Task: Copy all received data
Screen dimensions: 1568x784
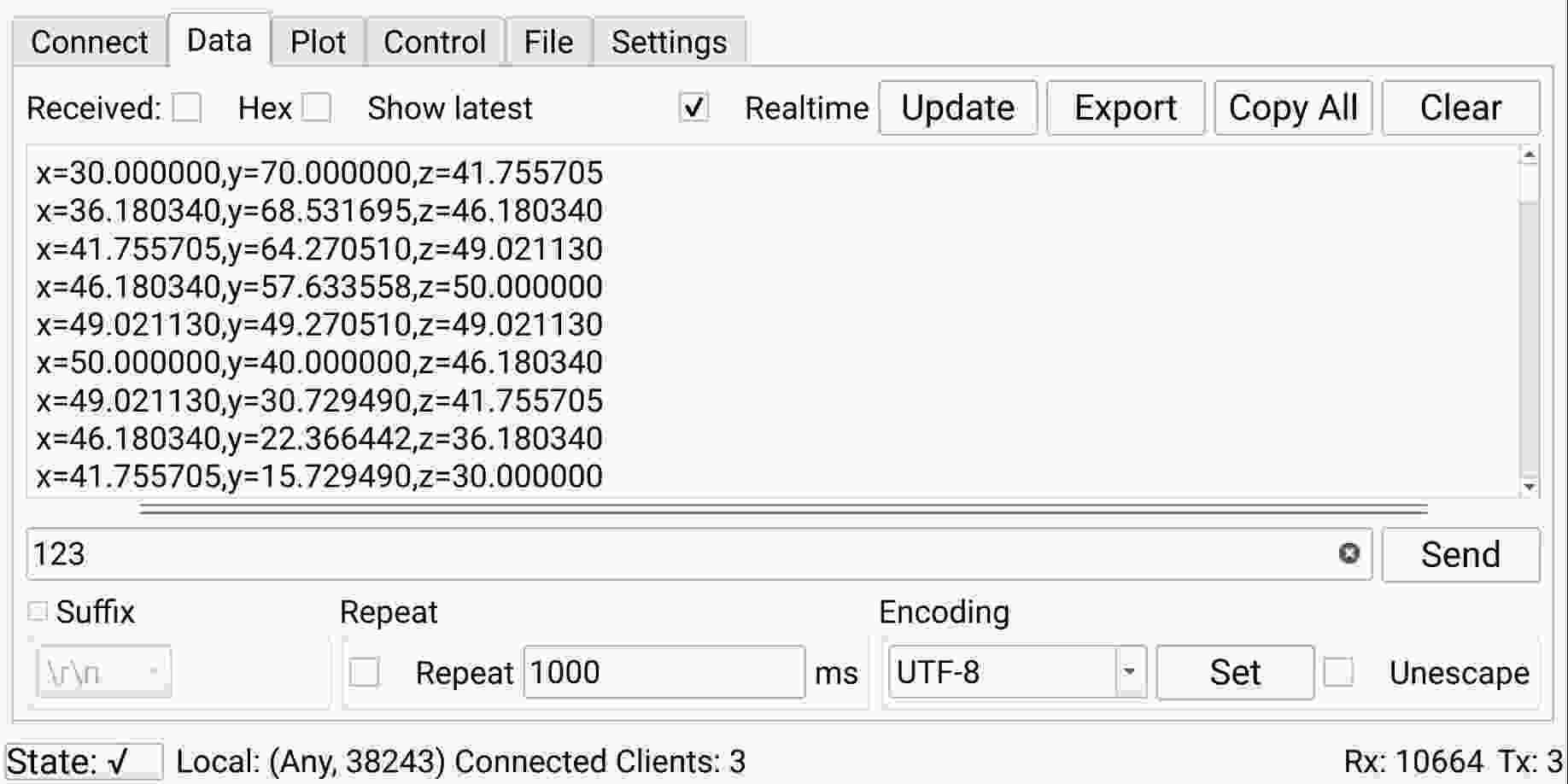Action: click(x=1292, y=107)
